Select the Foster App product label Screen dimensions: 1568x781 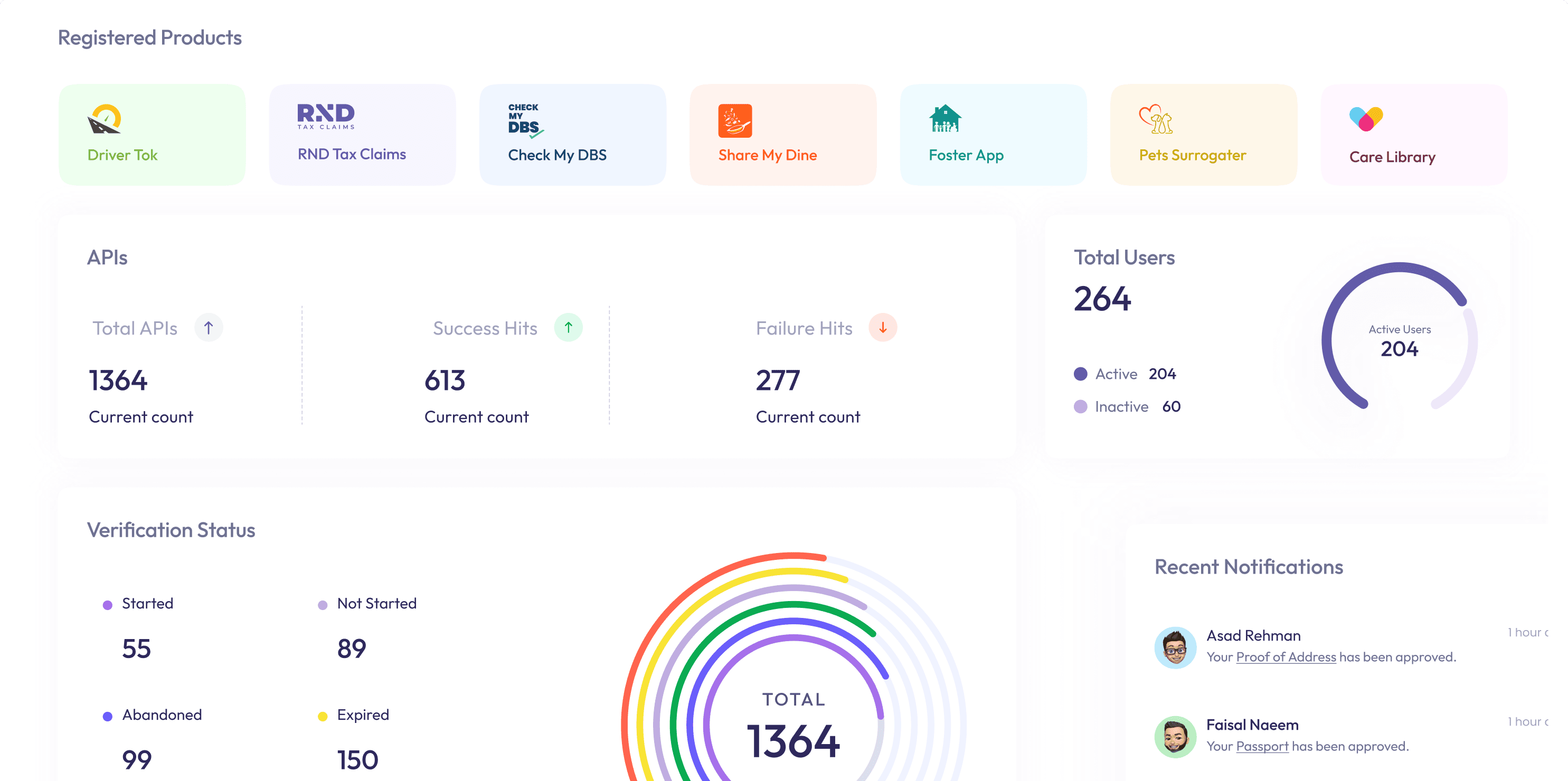tap(966, 155)
